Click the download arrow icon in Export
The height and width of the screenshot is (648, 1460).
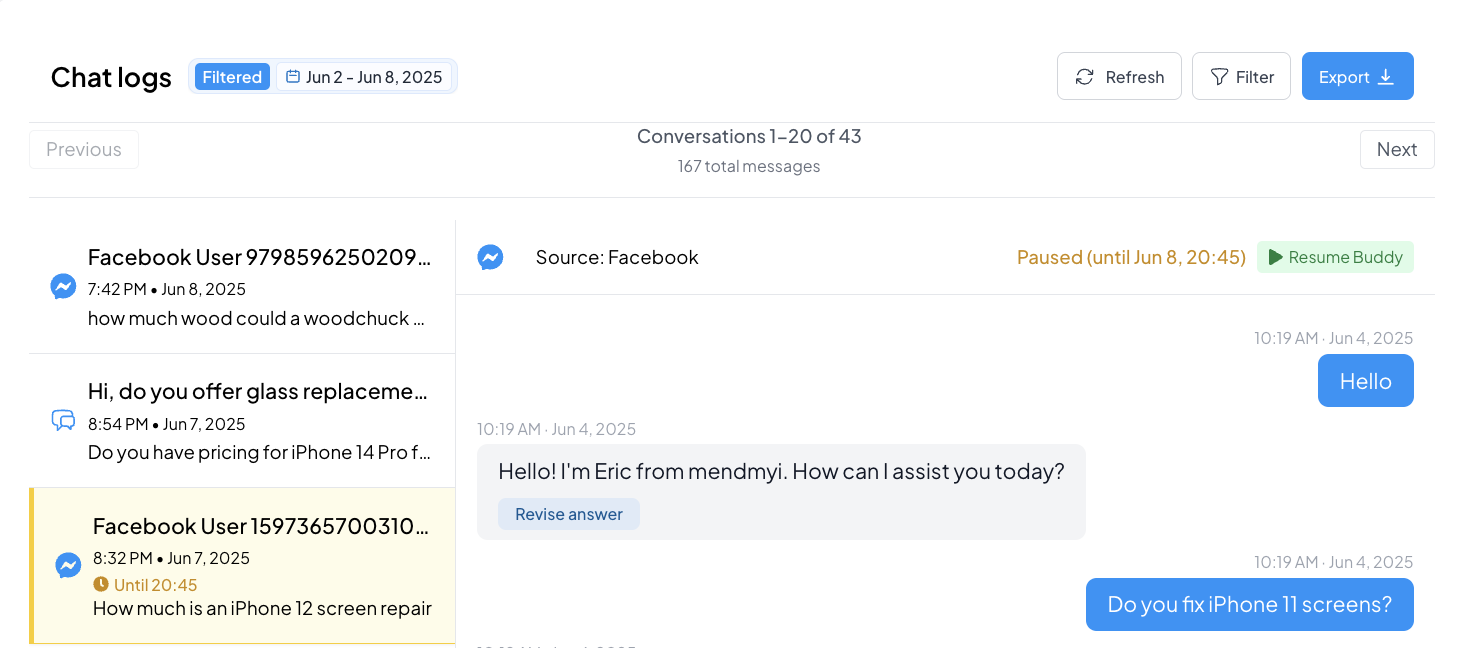(x=1386, y=77)
